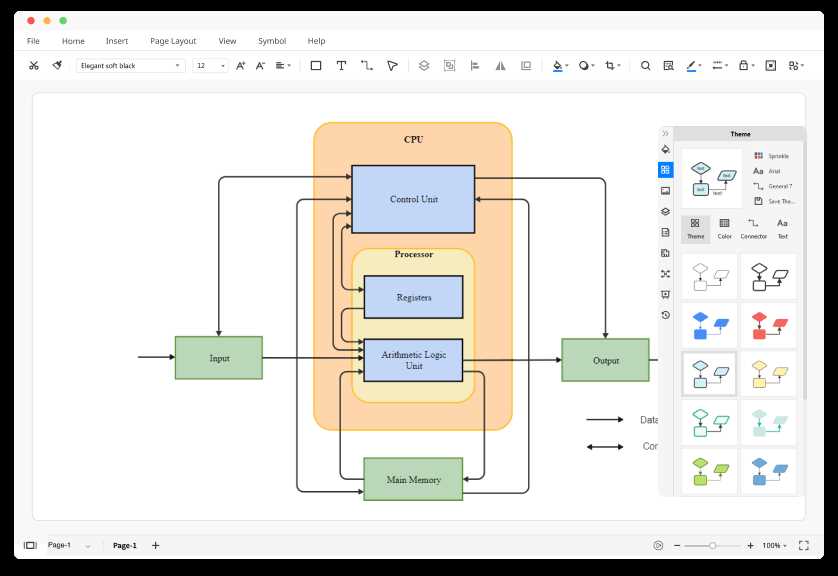Open the Insert menu
The width and height of the screenshot is (838, 576).
point(117,41)
